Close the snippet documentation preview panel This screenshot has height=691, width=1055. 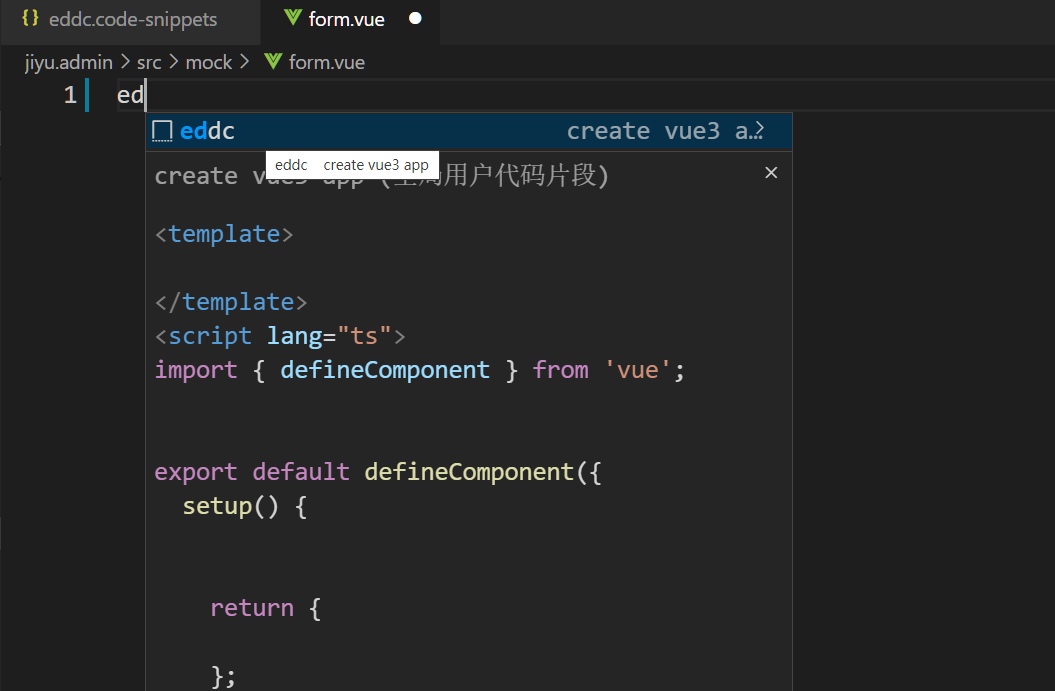(771, 173)
